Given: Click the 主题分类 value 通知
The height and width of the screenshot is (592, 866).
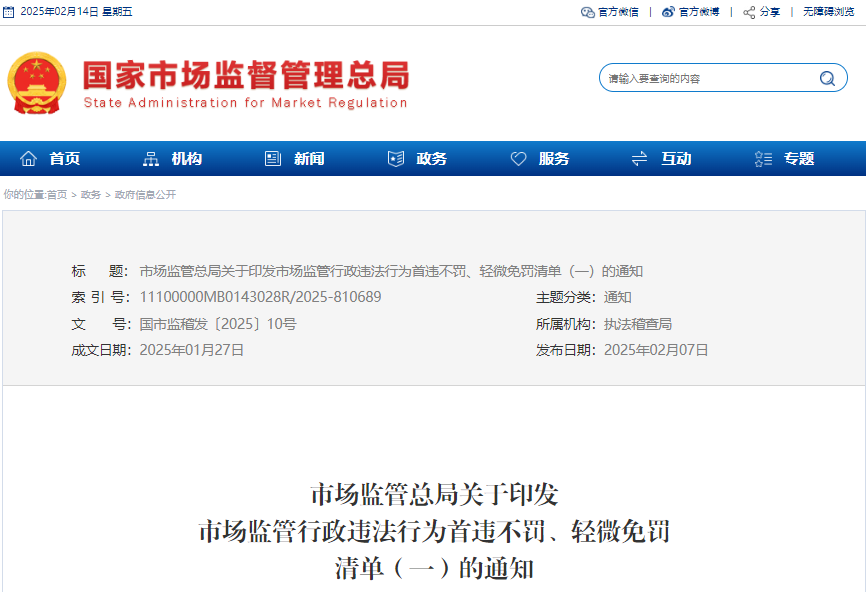Looking at the screenshot, I should pyautogui.click(x=617, y=297).
